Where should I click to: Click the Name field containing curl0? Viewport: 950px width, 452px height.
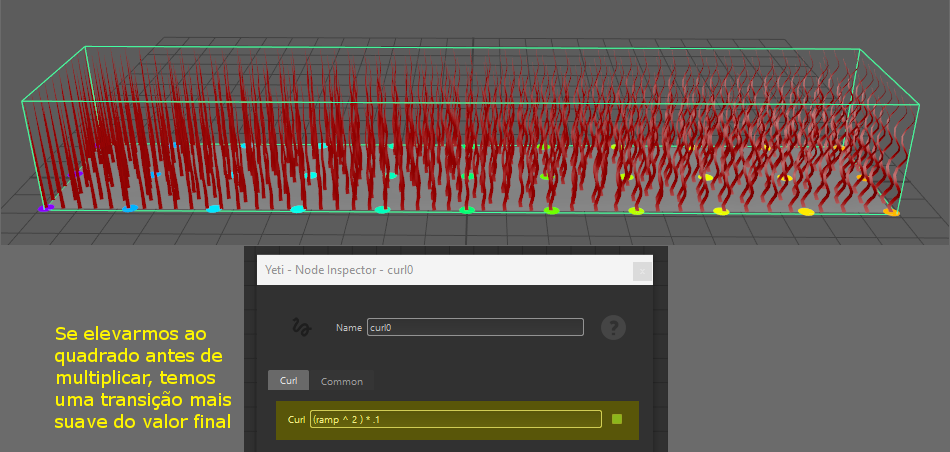475,327
